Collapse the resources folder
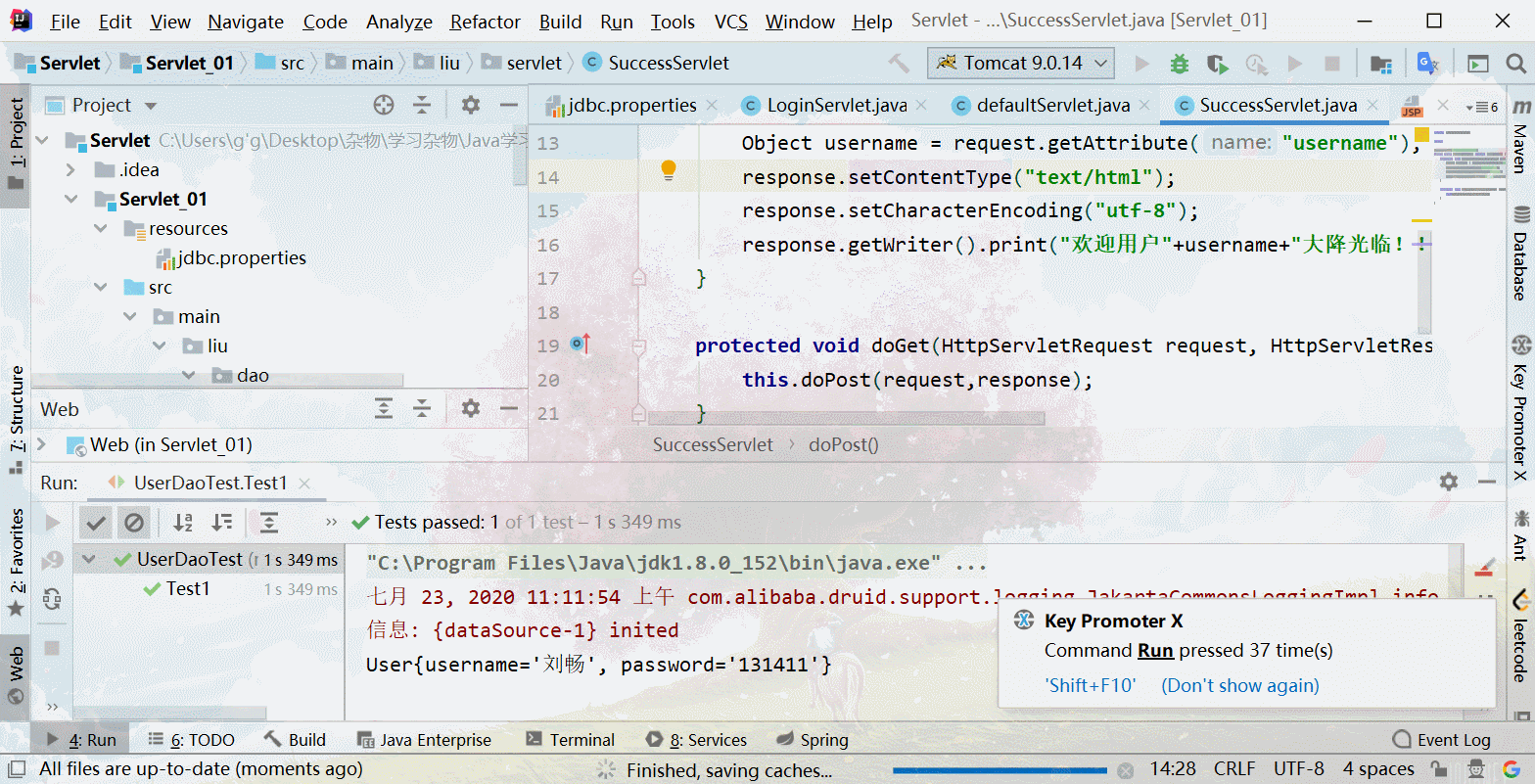 (x=100, y=229)
